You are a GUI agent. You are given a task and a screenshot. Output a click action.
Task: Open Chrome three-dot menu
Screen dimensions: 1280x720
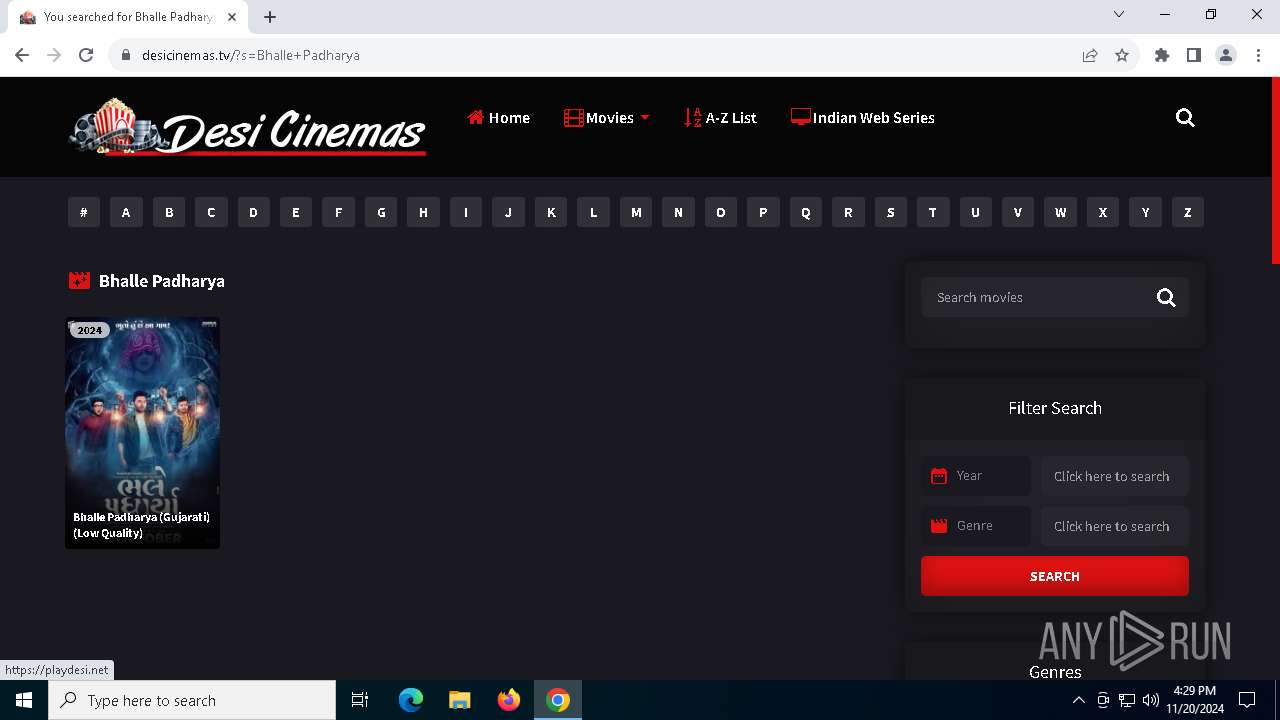pos(1257,55)
